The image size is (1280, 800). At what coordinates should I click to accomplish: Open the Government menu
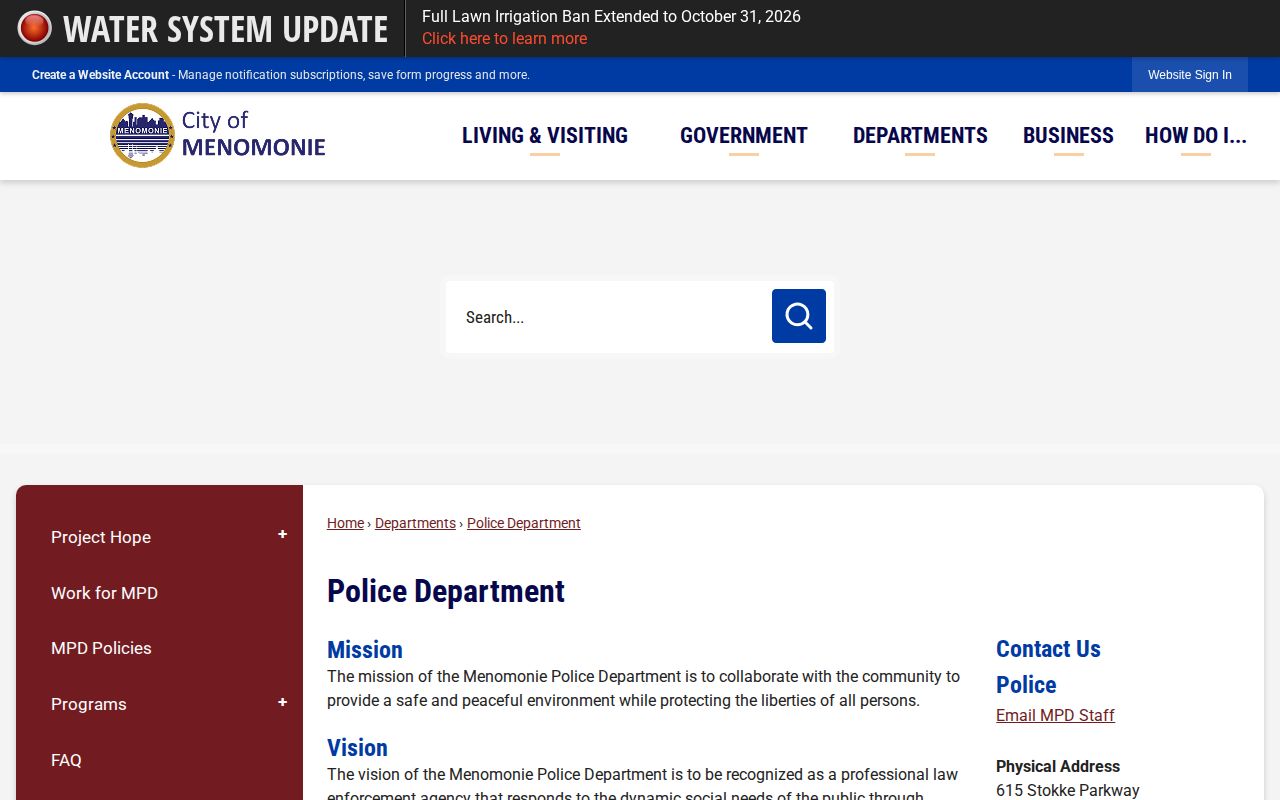click(x=744, y=136)
